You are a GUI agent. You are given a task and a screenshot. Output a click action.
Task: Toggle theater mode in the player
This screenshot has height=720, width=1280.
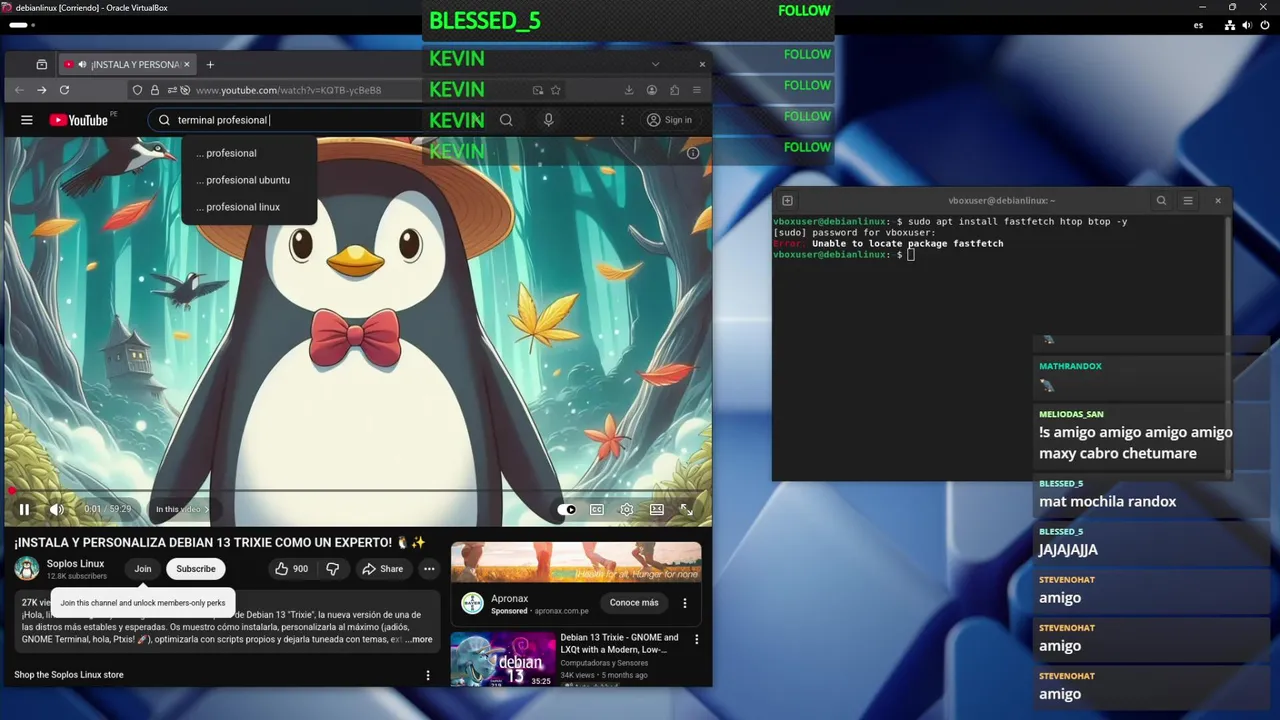pos(657,509)
